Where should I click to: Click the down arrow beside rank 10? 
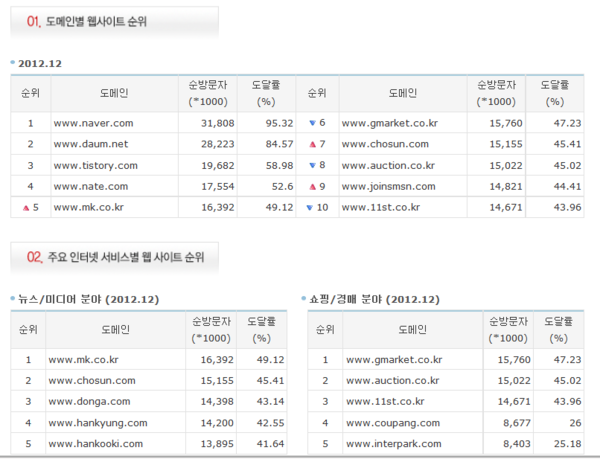(x=308, y=207)
